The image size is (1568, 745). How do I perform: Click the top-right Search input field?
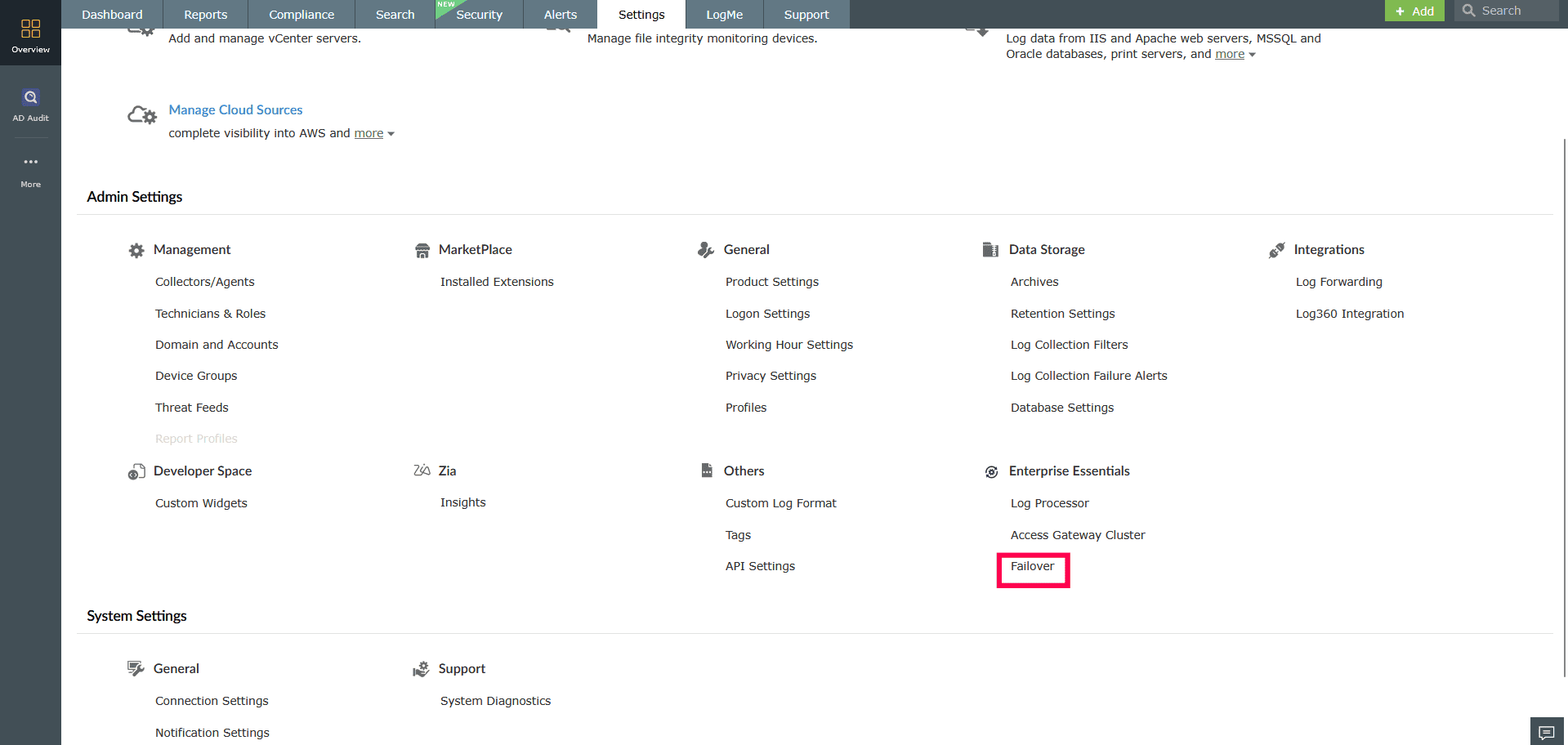[1507, 11]
